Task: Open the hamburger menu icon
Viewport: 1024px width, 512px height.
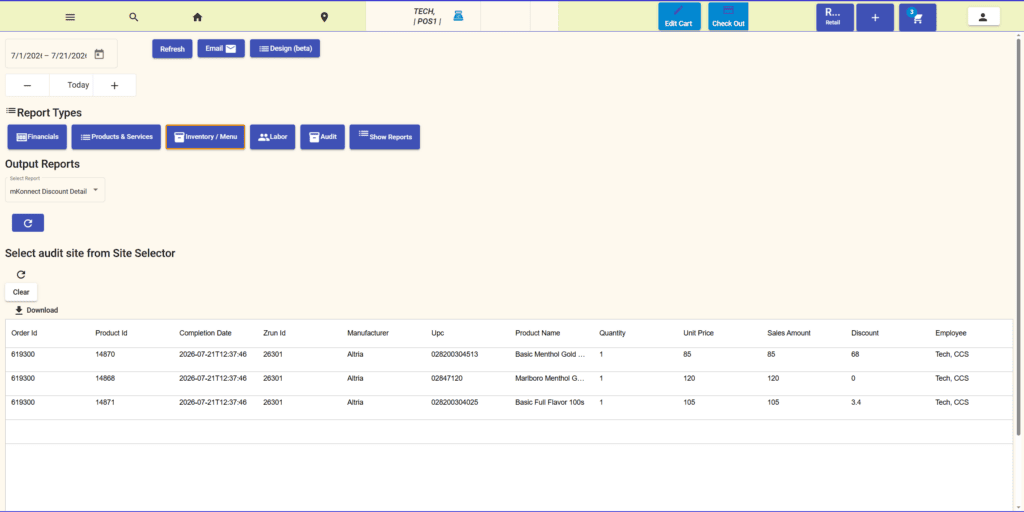Action: (71, 17)
